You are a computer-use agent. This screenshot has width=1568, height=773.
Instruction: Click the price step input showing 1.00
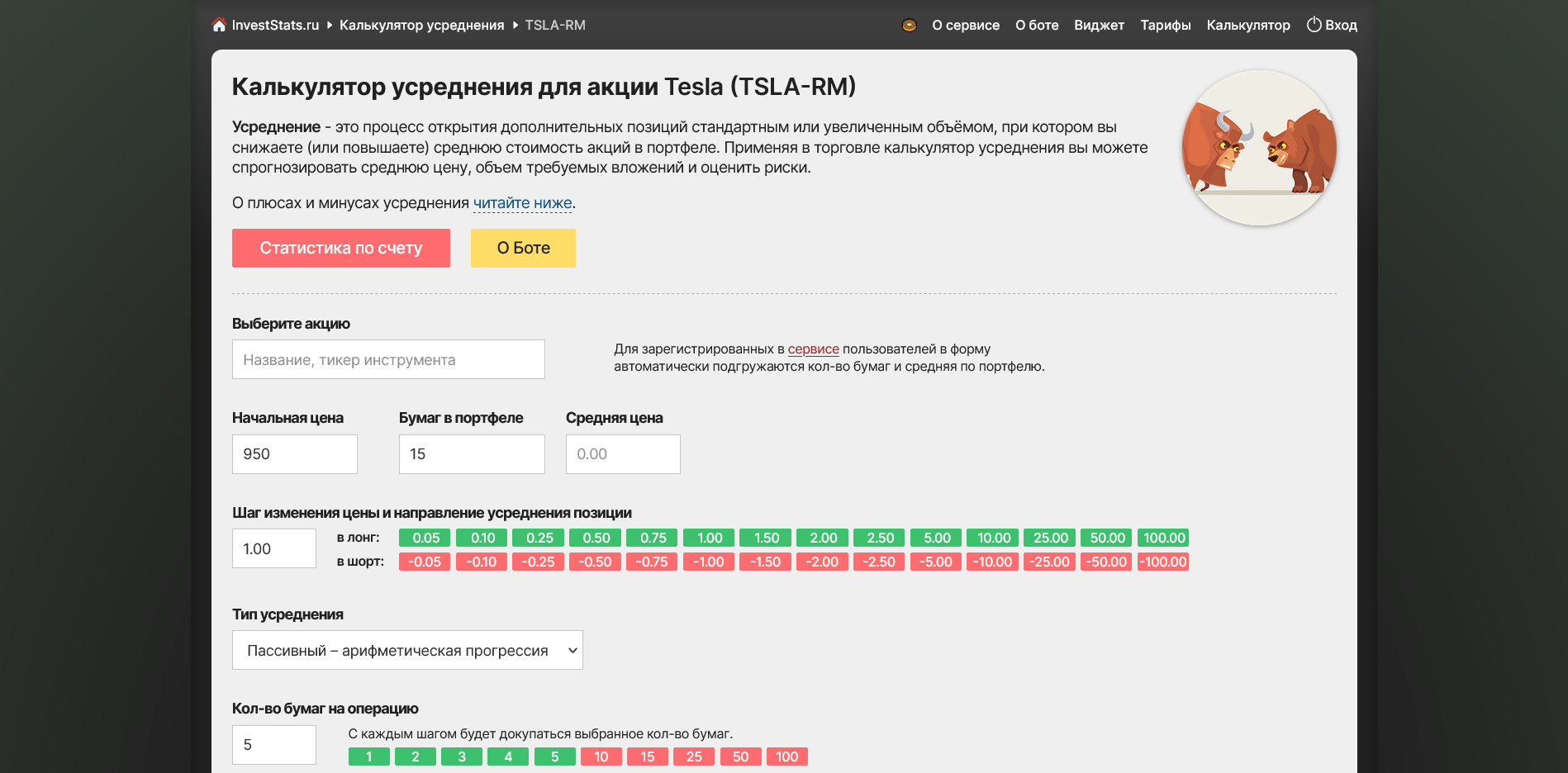click(274, 548)
